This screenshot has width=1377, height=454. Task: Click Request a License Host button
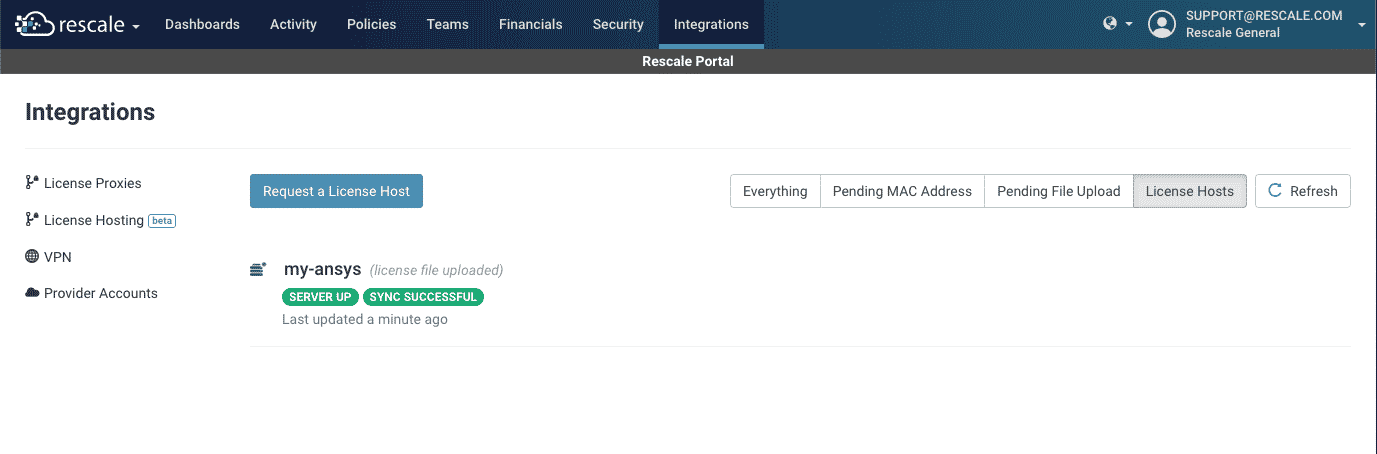click(x=336, y=191)
